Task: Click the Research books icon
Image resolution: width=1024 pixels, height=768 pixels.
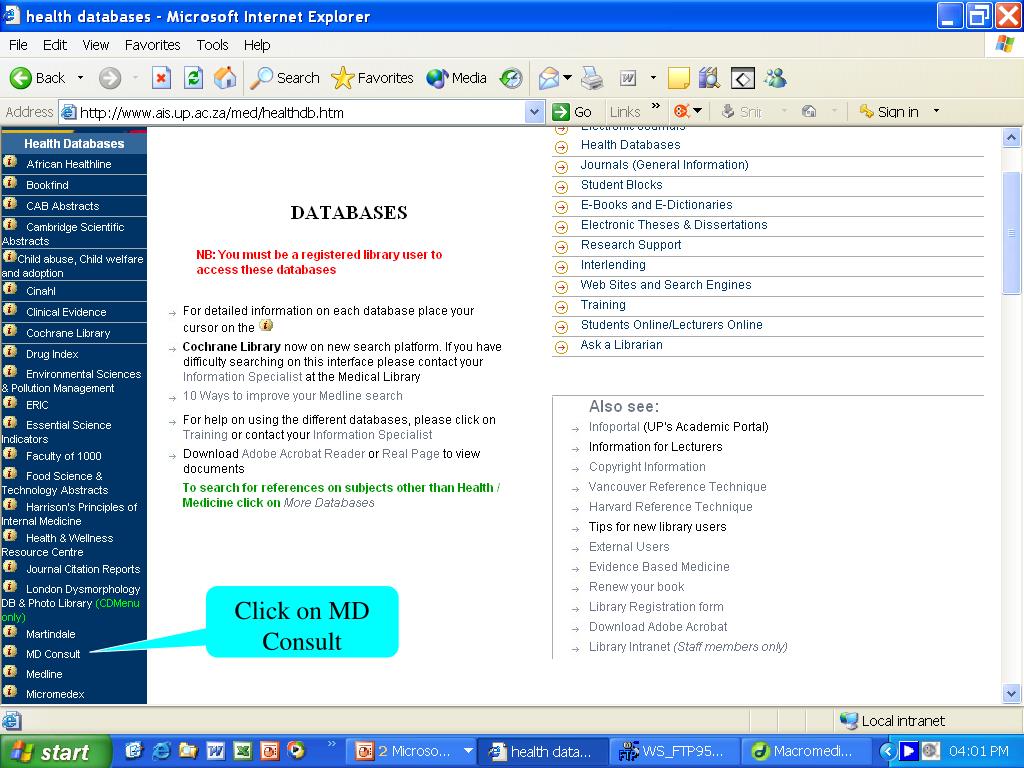Action: pos(709,78)
